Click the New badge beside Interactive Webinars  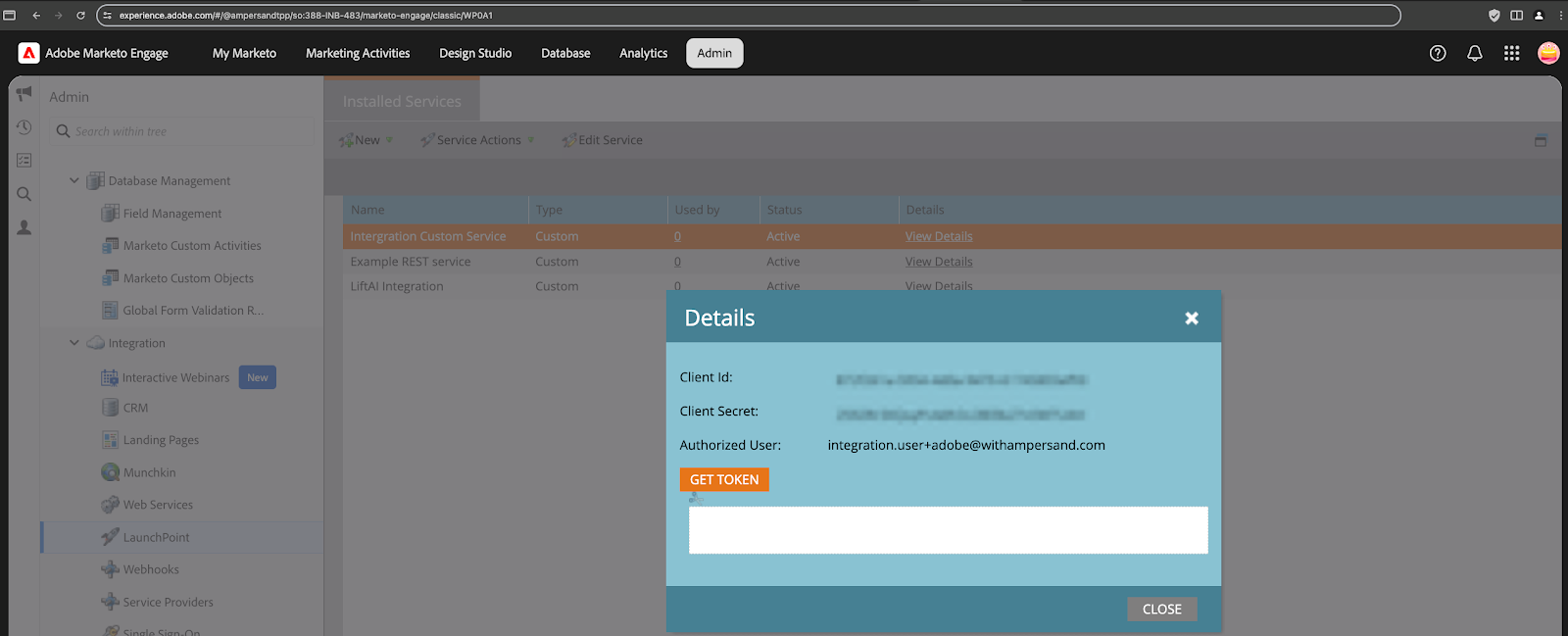[258, 377]
